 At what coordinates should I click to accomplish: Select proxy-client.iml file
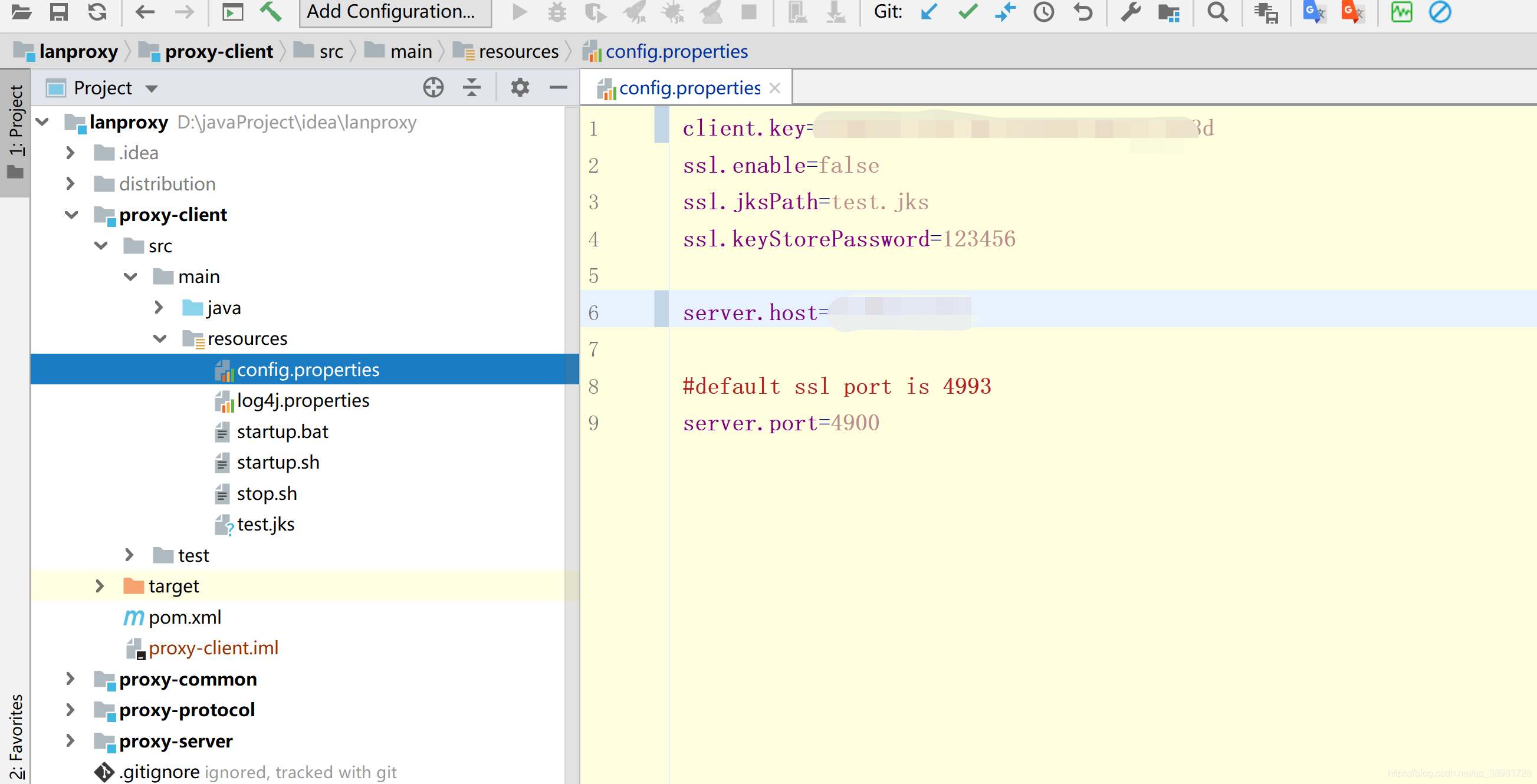pos(213,648)
